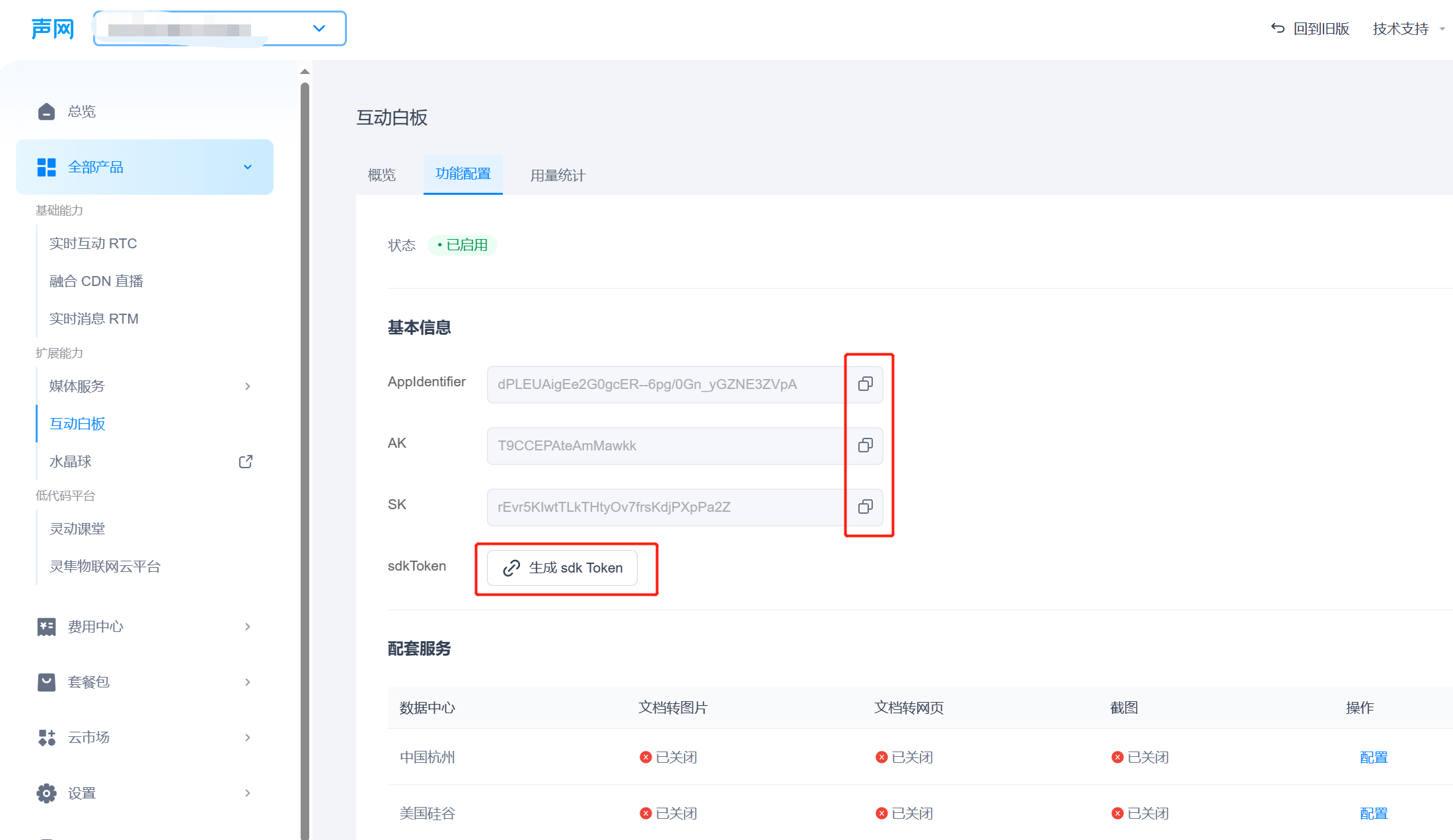Screen dimensions: 1453x840
Task: Select 实时互动 RTC in sidebar
Action: [93, 244]
